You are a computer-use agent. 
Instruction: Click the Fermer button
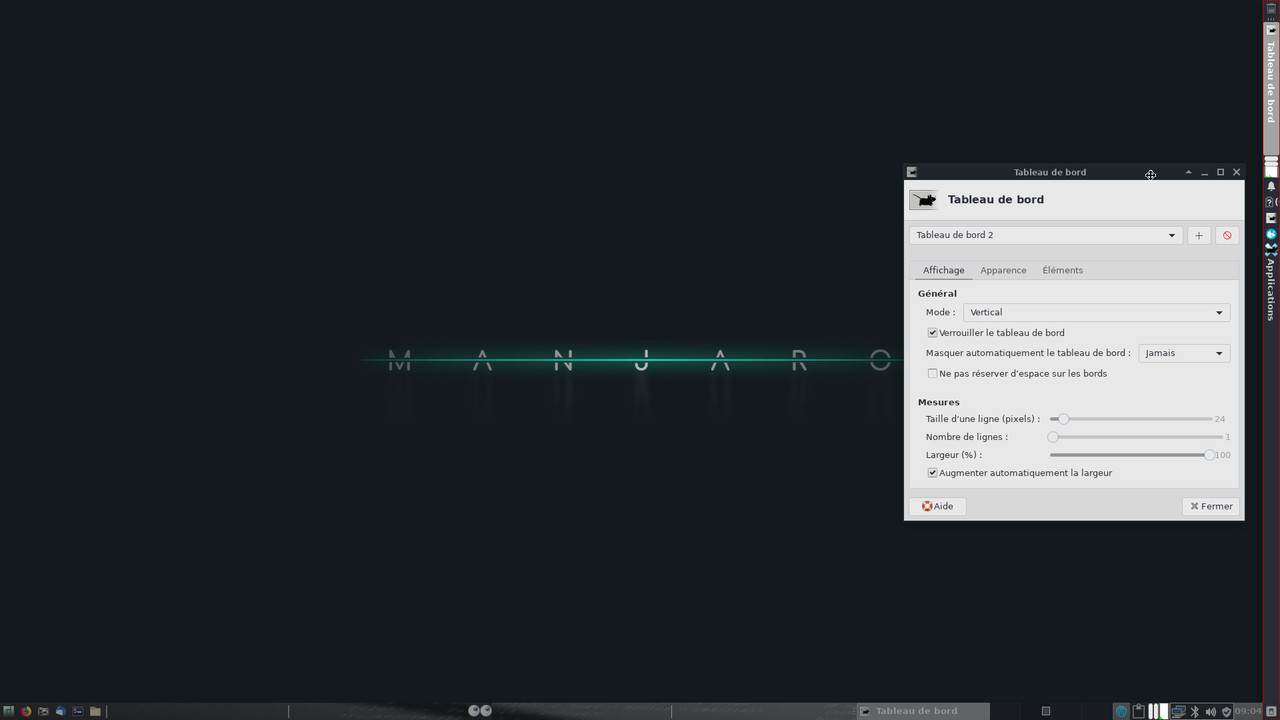1211,506
